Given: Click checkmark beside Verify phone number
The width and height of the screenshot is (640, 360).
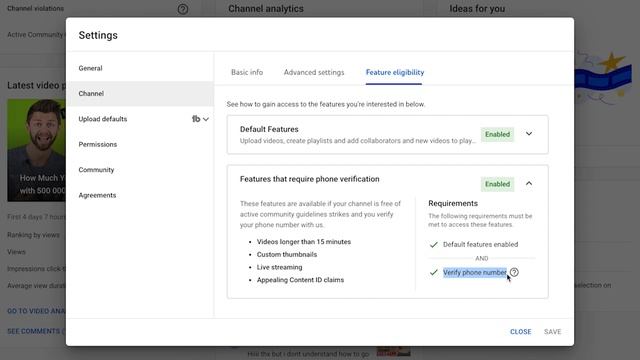Looking at the screenshot, I should 433,272.
